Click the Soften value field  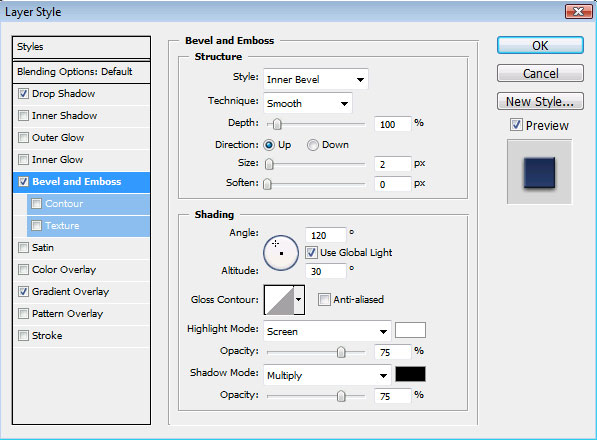click(393, 184)
